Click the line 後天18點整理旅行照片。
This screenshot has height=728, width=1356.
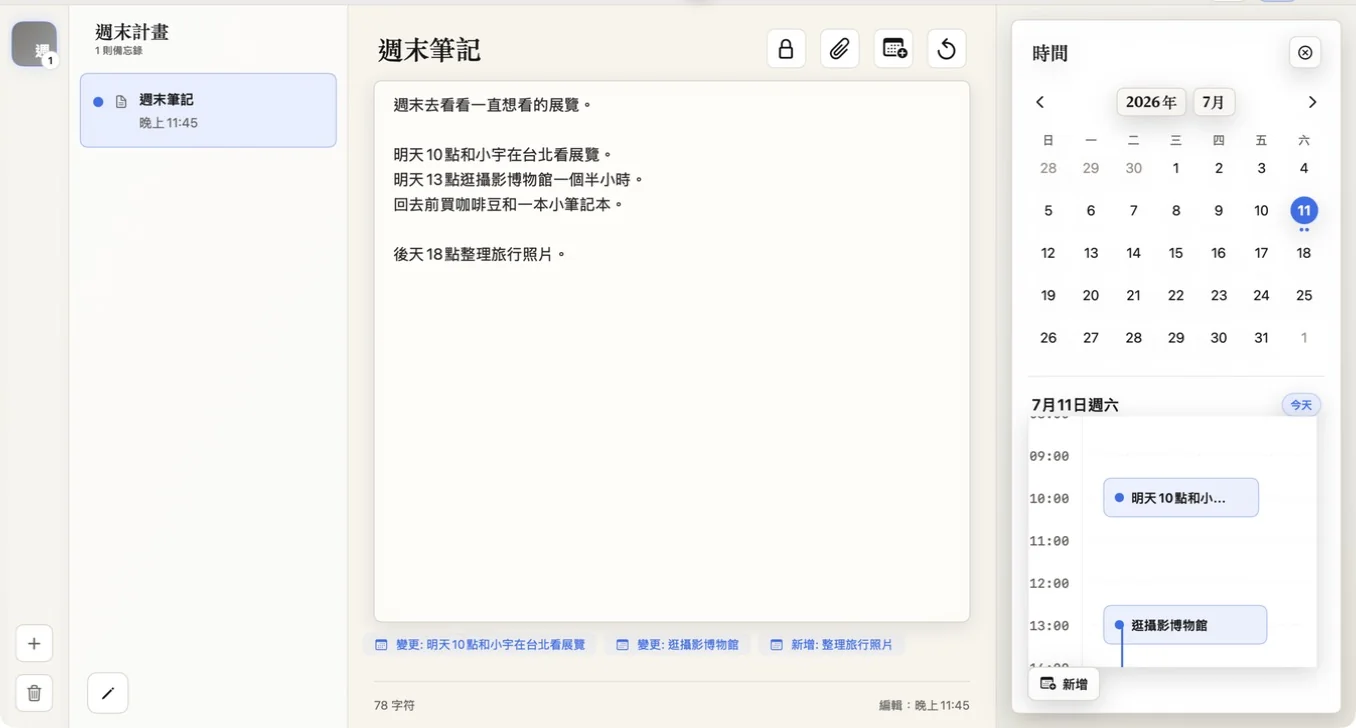[x=481, y=254]
